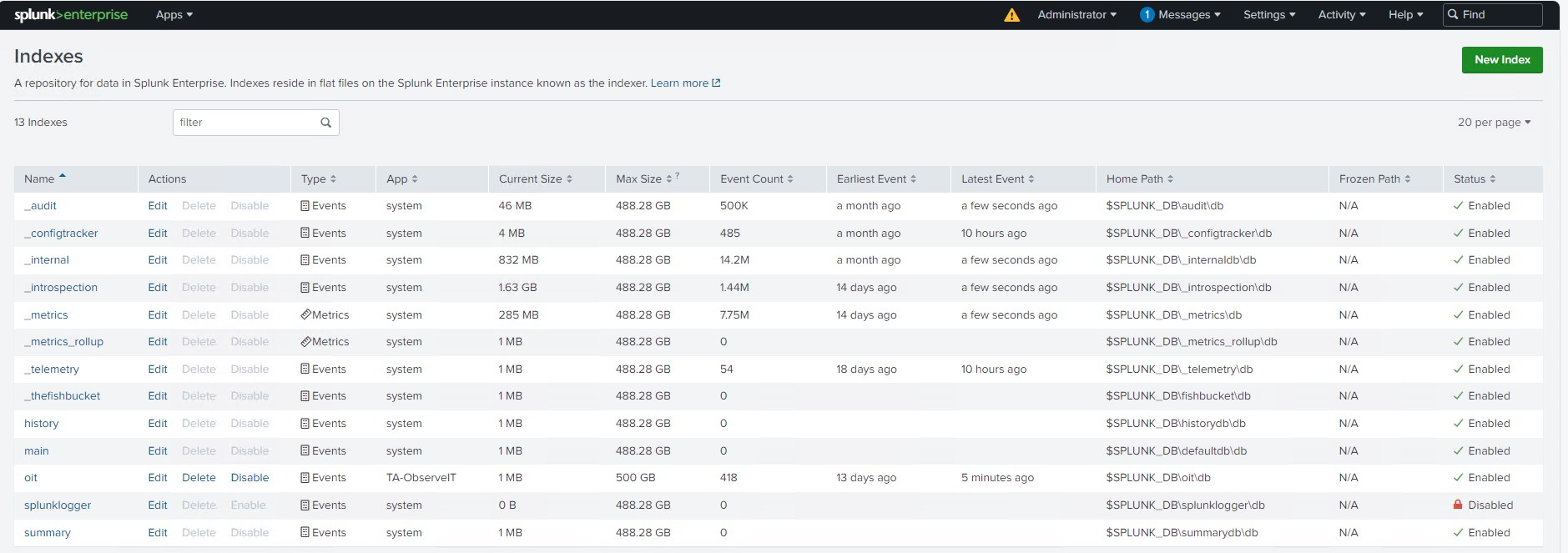1568x553 pixels.
Task: Click the yellow warning triangle icon
Action: (x=1011, y=15)
